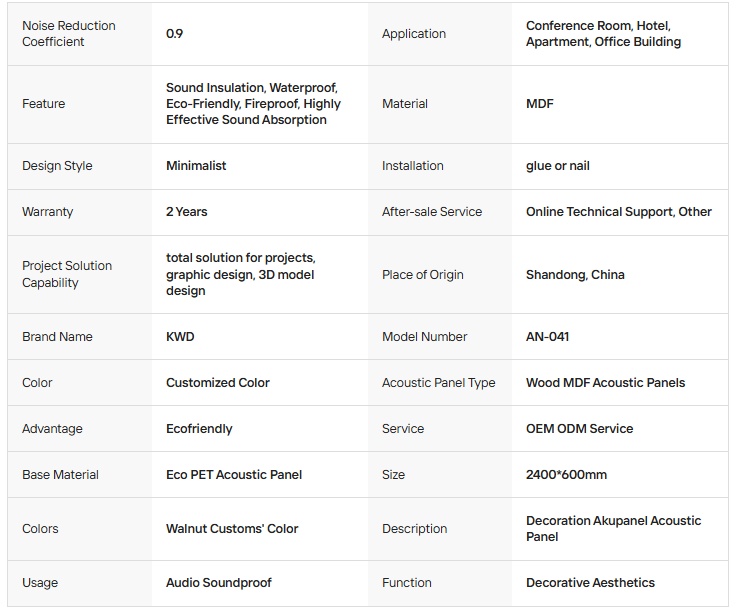Select the MDF material value

540,103
